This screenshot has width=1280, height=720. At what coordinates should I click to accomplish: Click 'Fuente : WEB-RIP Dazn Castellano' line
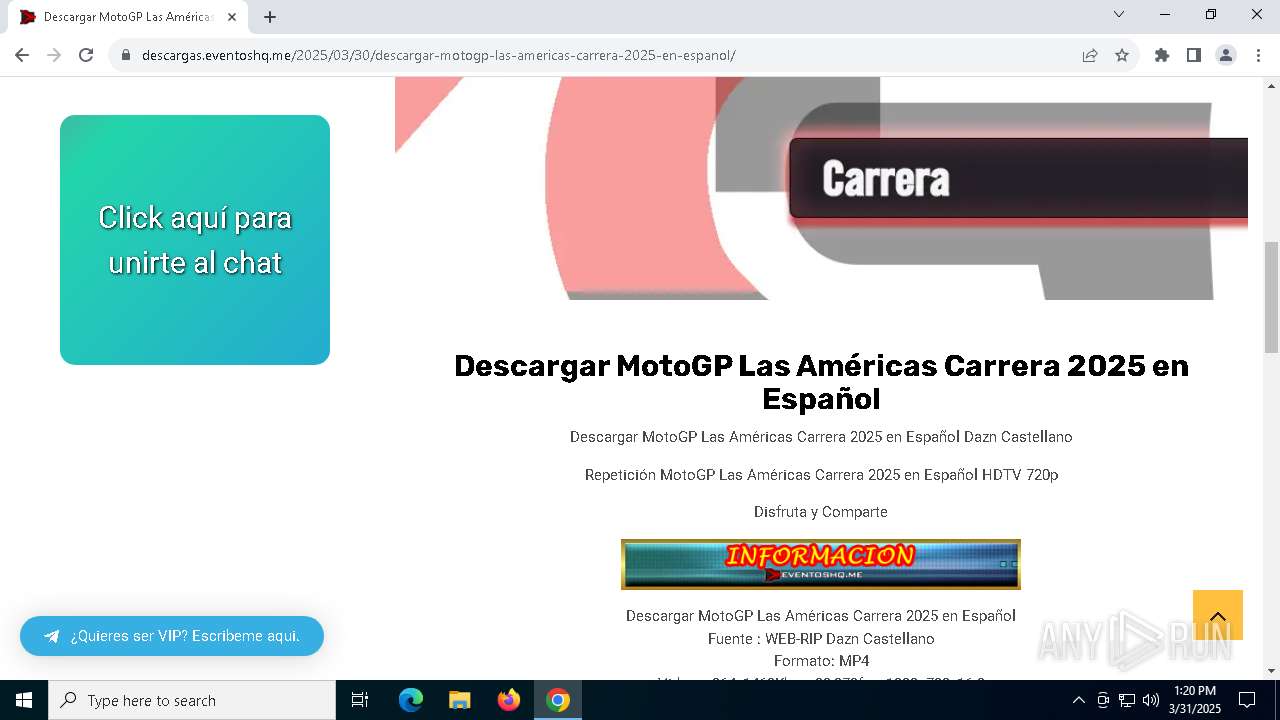point(821,639)
